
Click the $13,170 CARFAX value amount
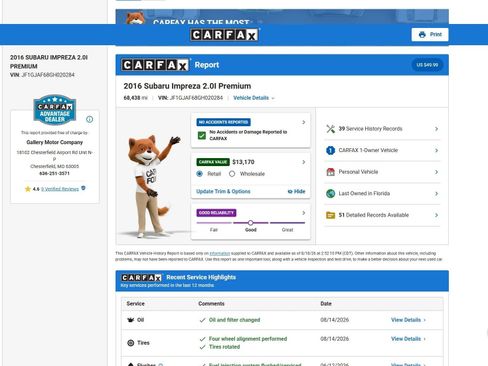coord(243,162)
